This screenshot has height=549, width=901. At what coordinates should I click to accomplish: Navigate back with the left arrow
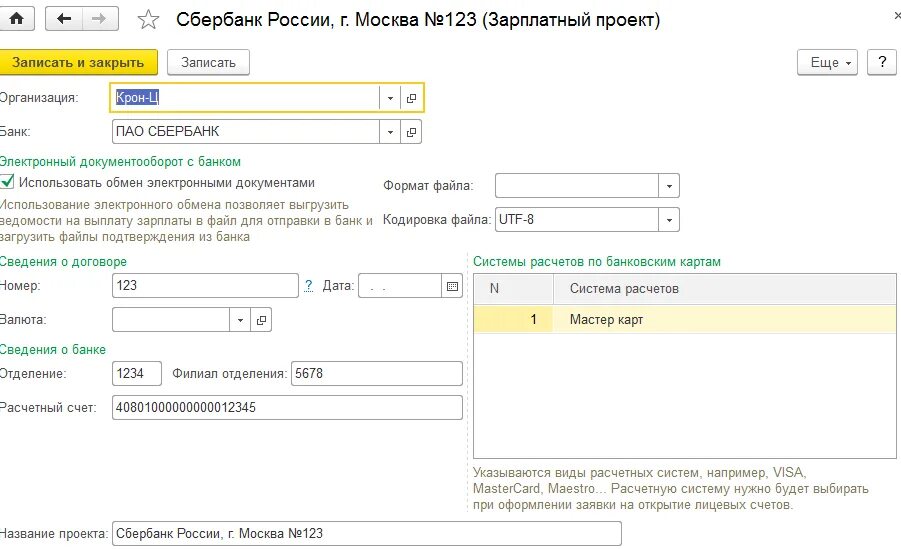point(64,19)
